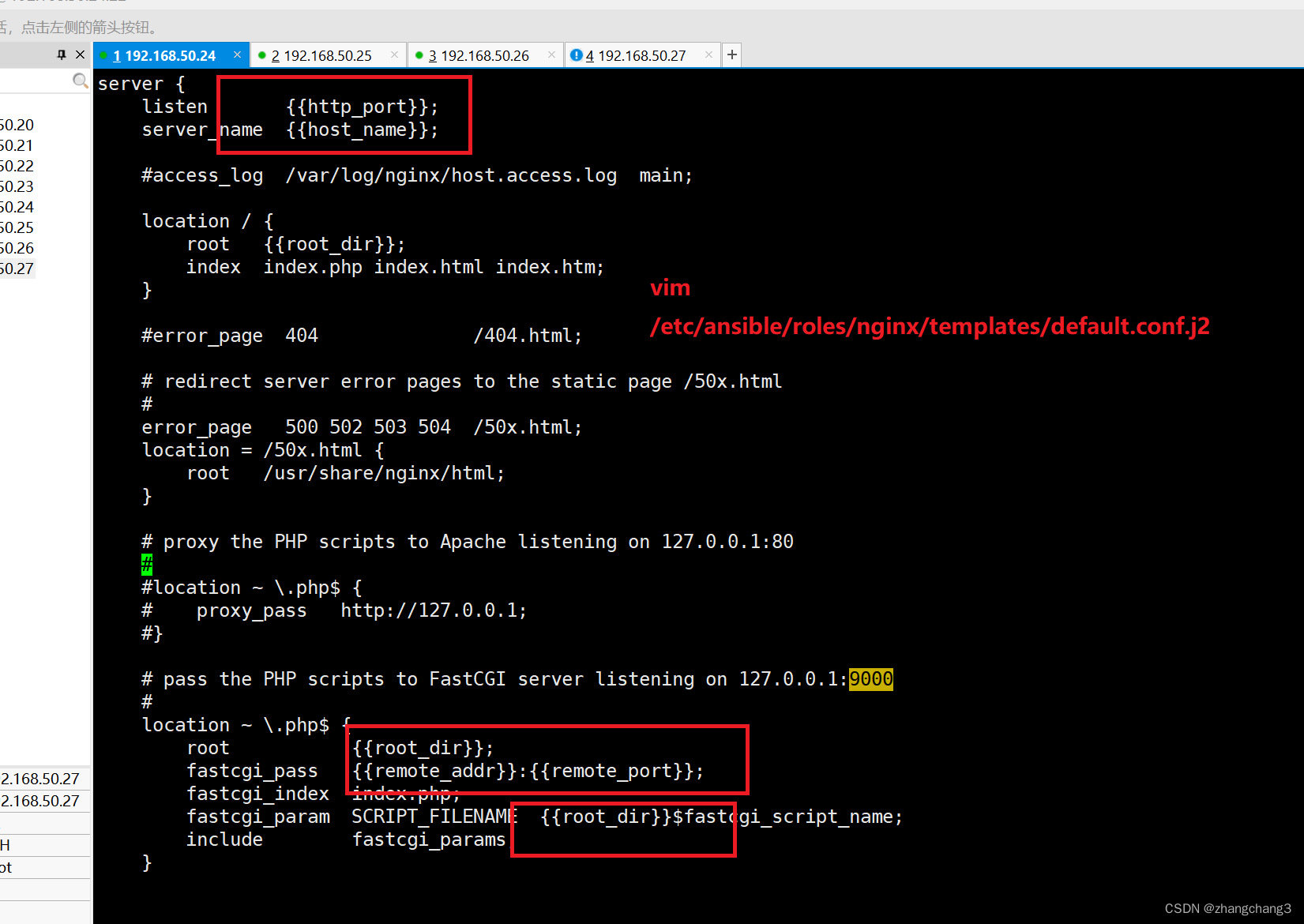
Task: Click 'fastcgi_index' directive text
Action: coord(257,794)
